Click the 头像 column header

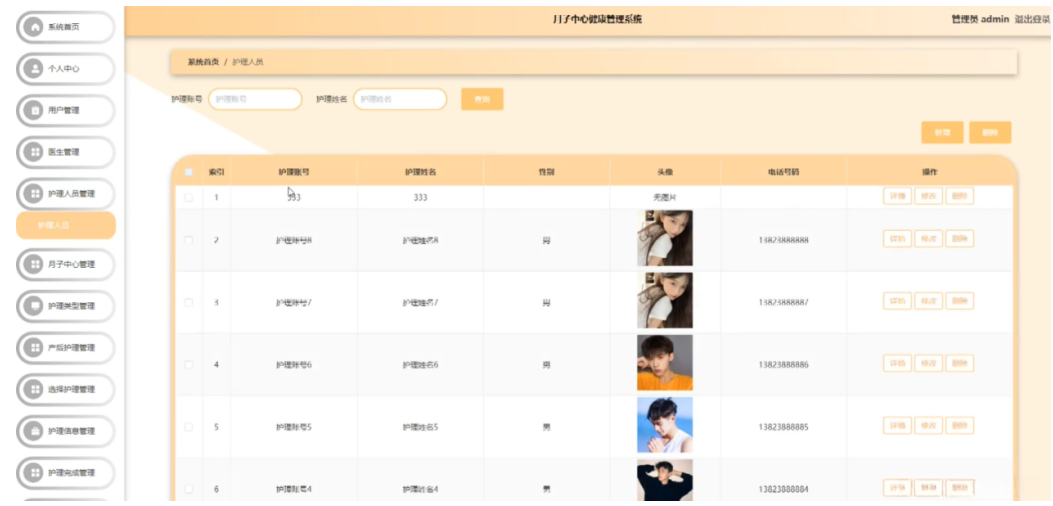(665, 172)
